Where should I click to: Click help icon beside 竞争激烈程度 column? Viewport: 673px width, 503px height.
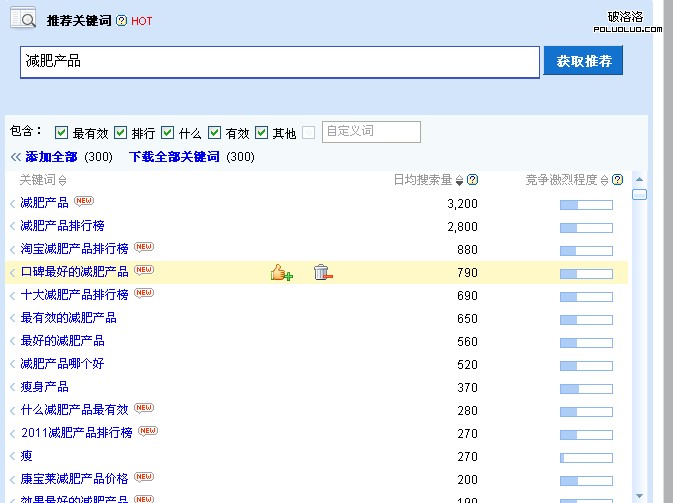pyautogui.click(x=618, y=180)
